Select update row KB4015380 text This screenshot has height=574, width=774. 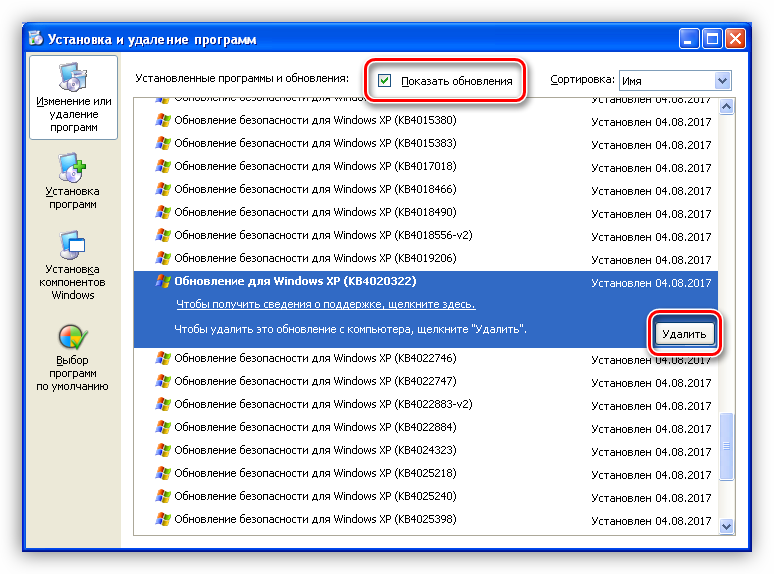tap(315, 120)
